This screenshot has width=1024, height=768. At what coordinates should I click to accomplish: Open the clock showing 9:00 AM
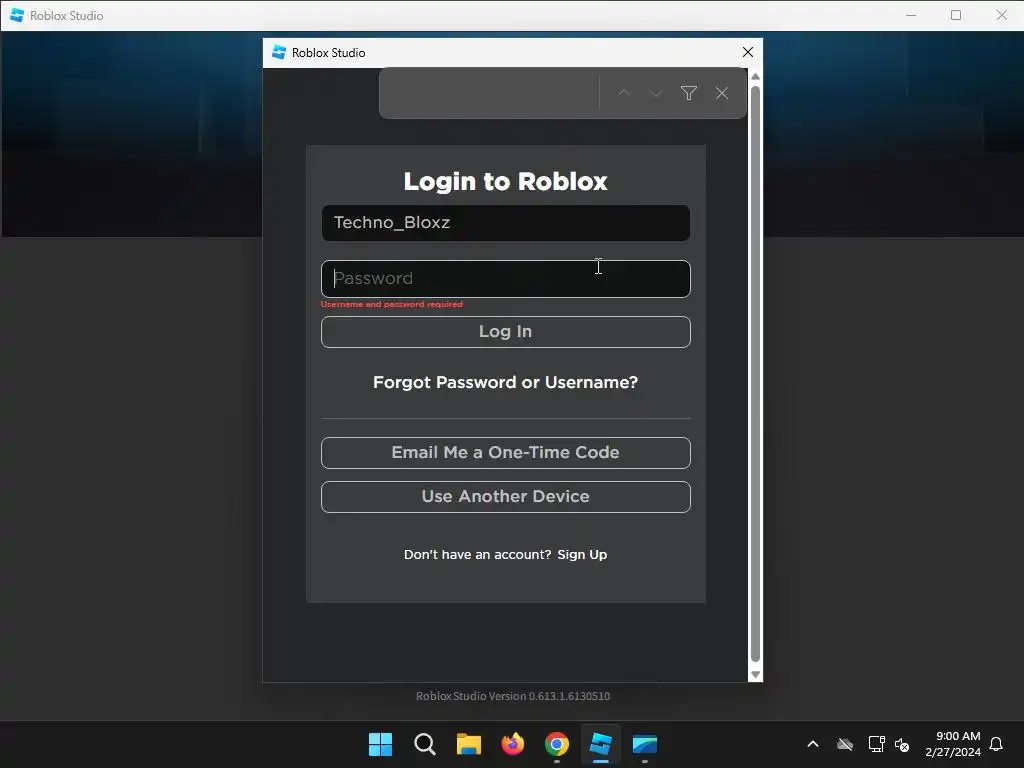click(x=953, y=744)
